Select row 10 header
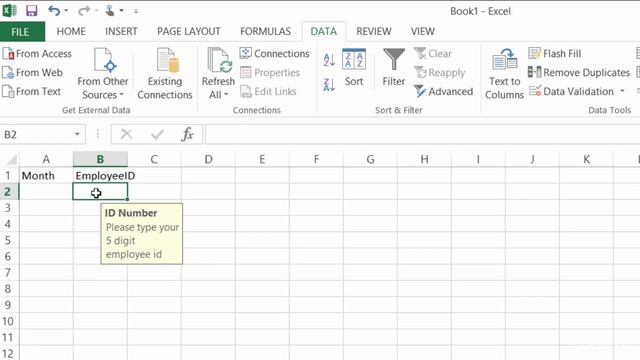Screen dimensions: 640x360 coord(8,321)
